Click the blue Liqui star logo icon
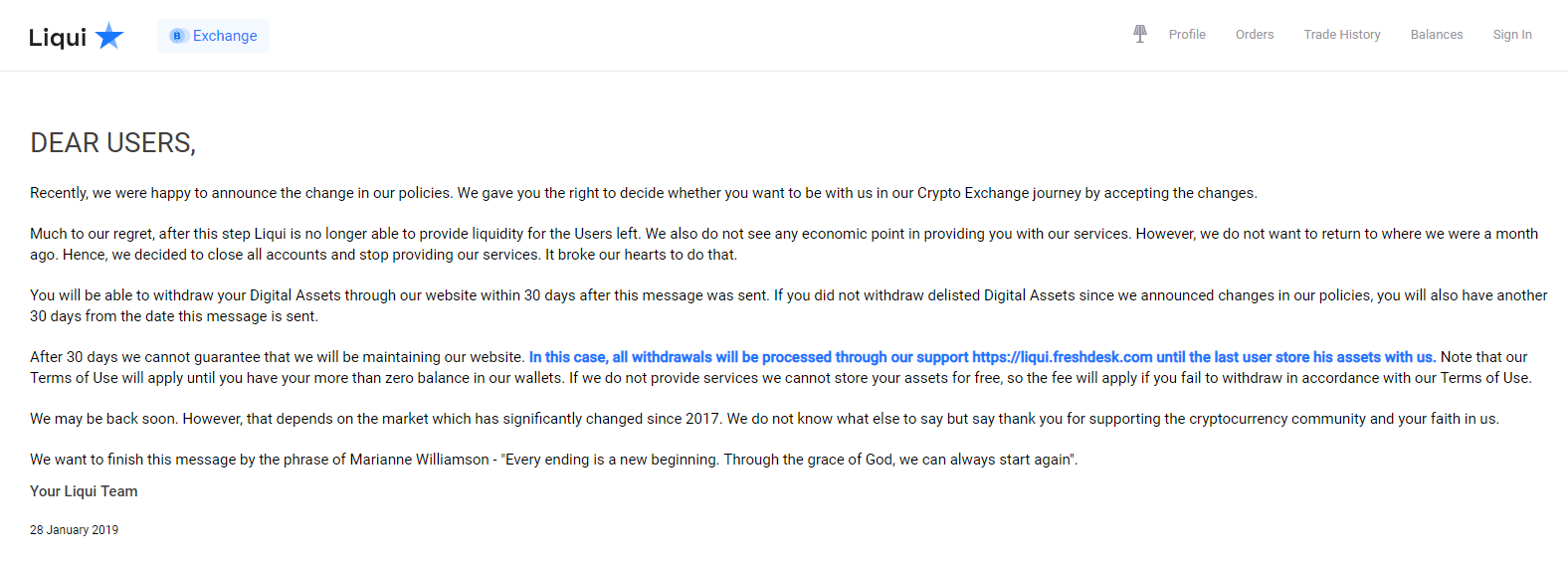The width and height of the screenshot is (1568, 563). pyautogui.click(x=109, y=37)
